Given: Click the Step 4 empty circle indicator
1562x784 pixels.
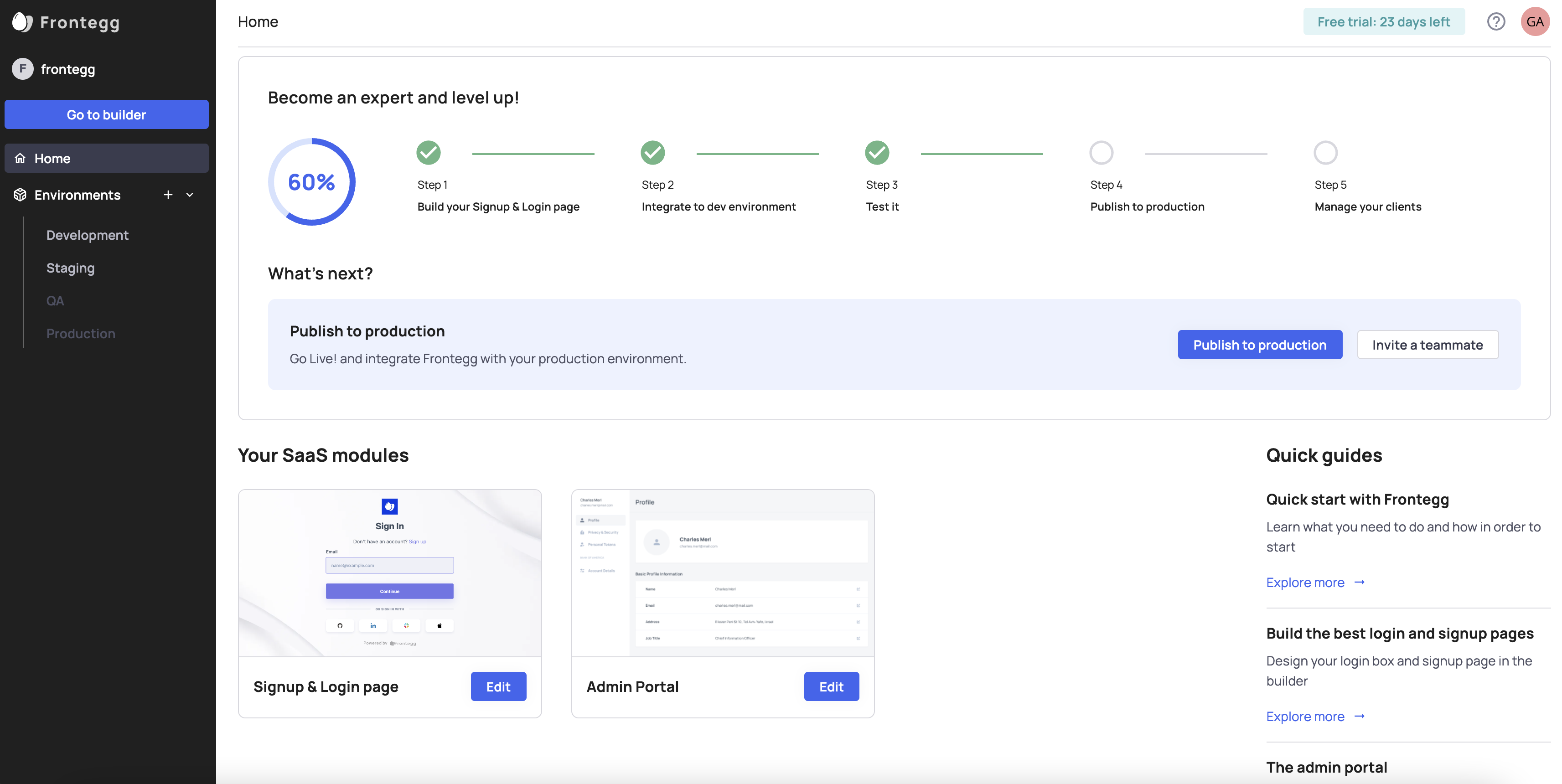Looking at the screenshot, I should [x=1101, y=153].
